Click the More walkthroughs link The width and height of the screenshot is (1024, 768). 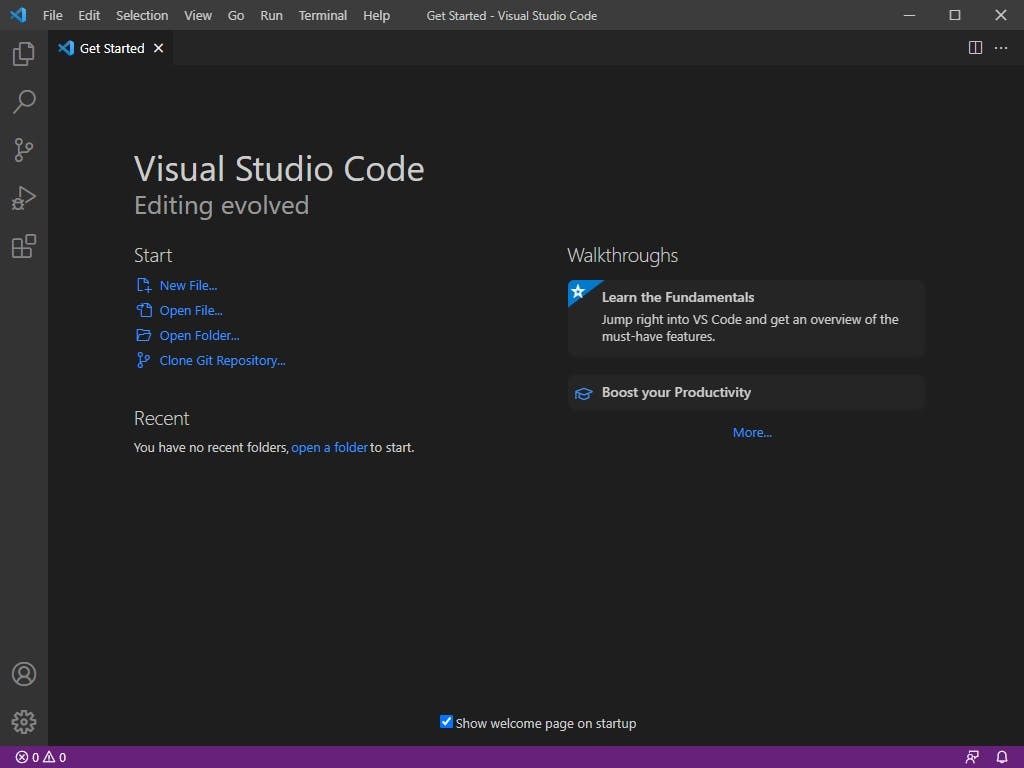[x=752, y=432]
